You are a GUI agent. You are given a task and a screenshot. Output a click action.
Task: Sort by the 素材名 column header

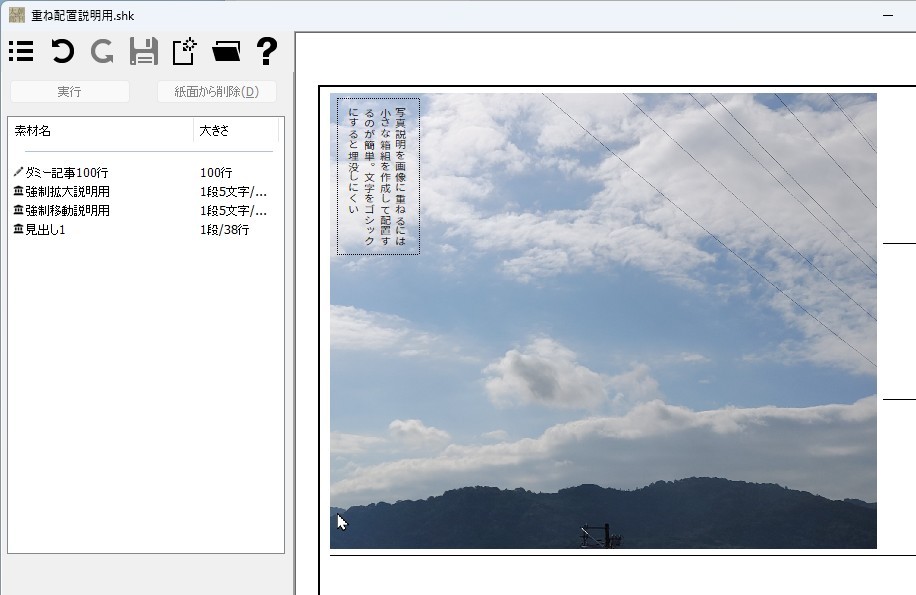click(100, 131)
